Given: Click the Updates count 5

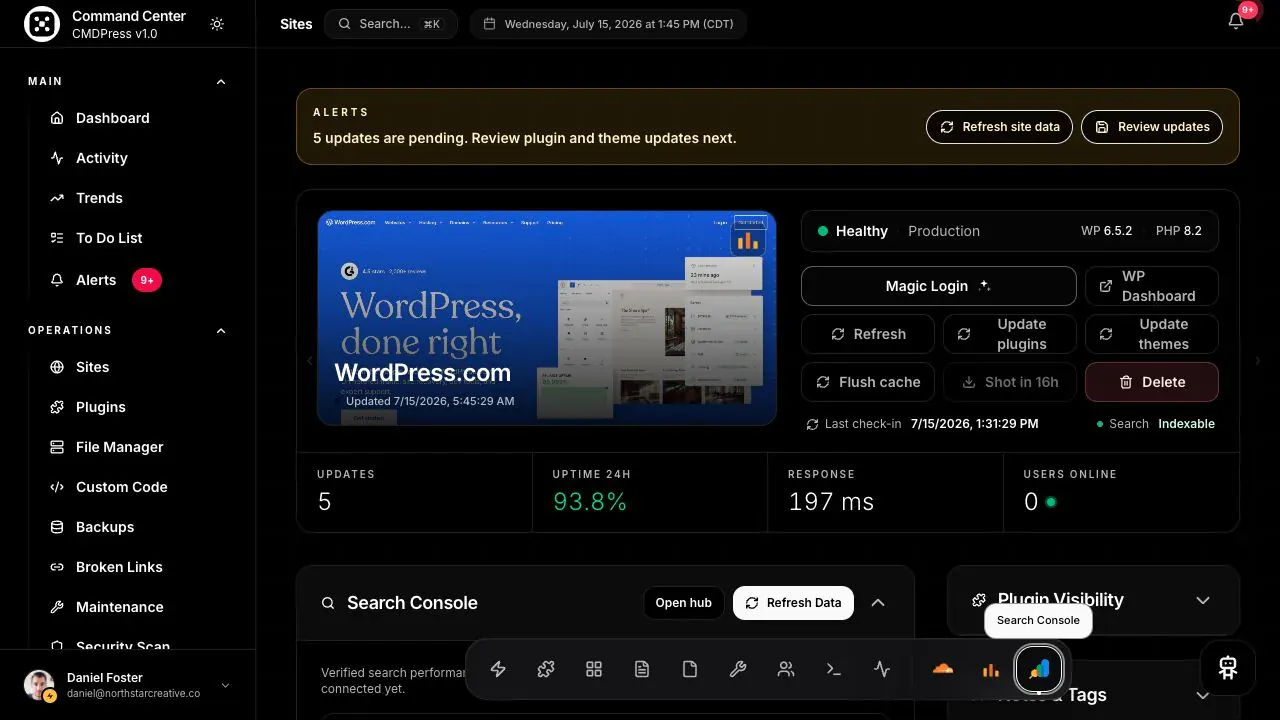Looking at the screenshot, I should pos(324,502).
